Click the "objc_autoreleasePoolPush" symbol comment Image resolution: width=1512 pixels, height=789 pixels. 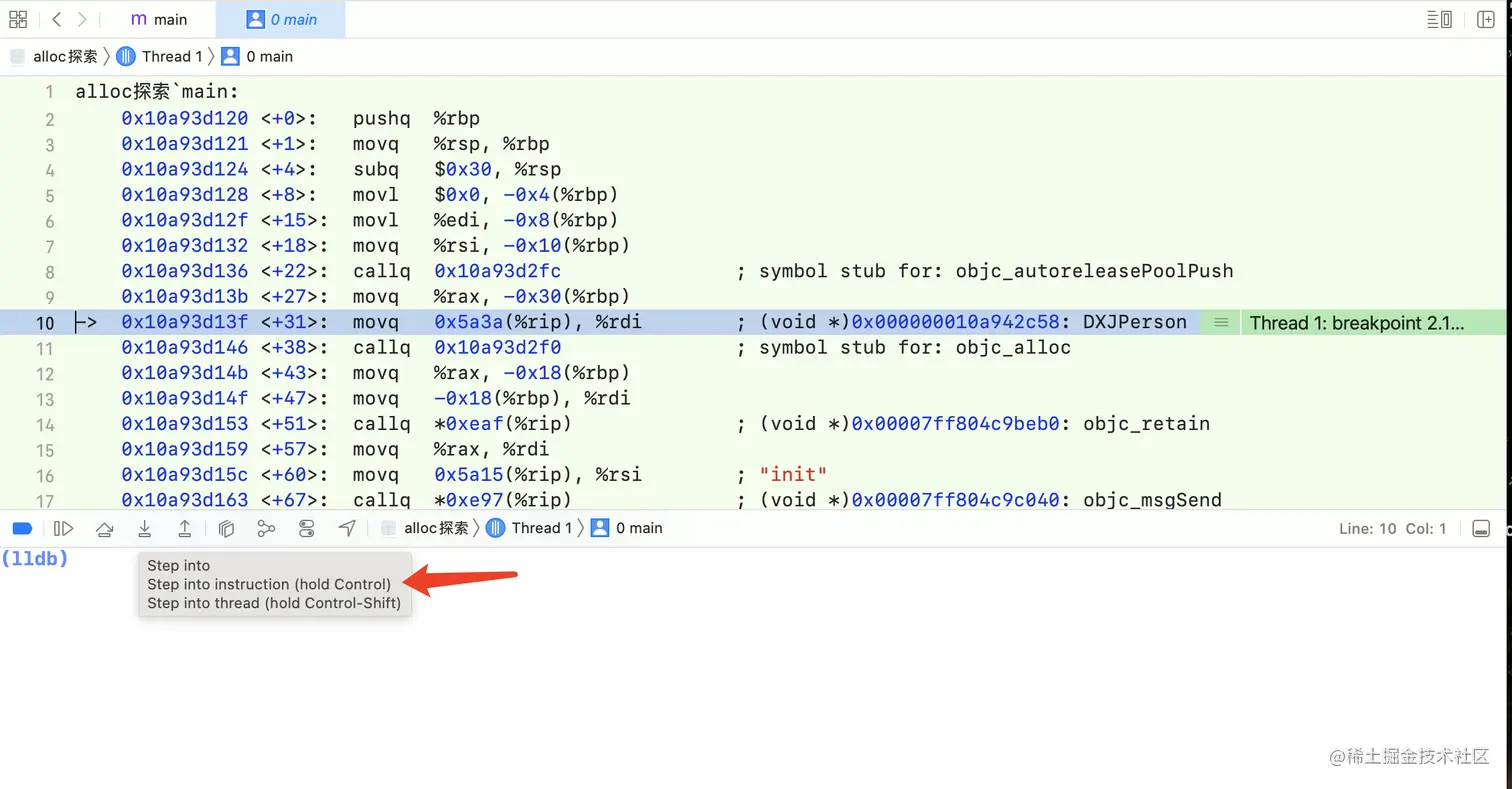pyautogui.click(x=1095, y=271)
